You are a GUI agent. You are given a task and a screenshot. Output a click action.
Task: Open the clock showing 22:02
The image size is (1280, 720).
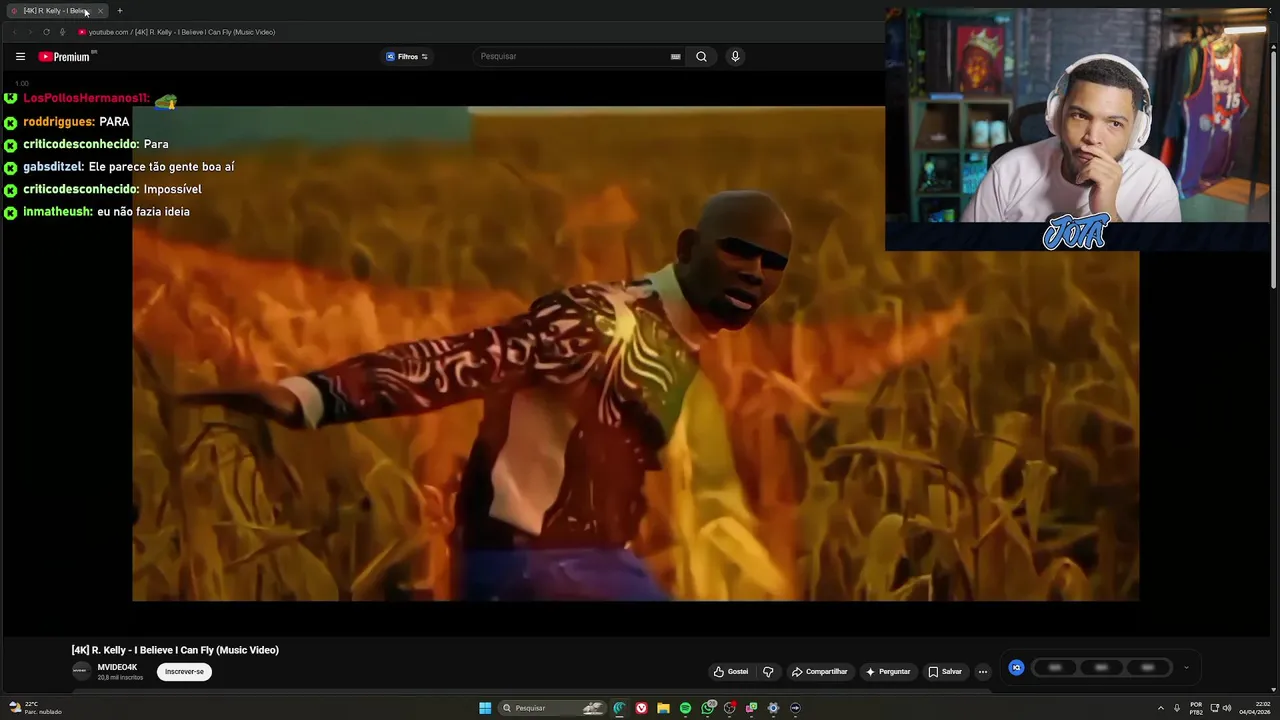[x=1254, y=708]
